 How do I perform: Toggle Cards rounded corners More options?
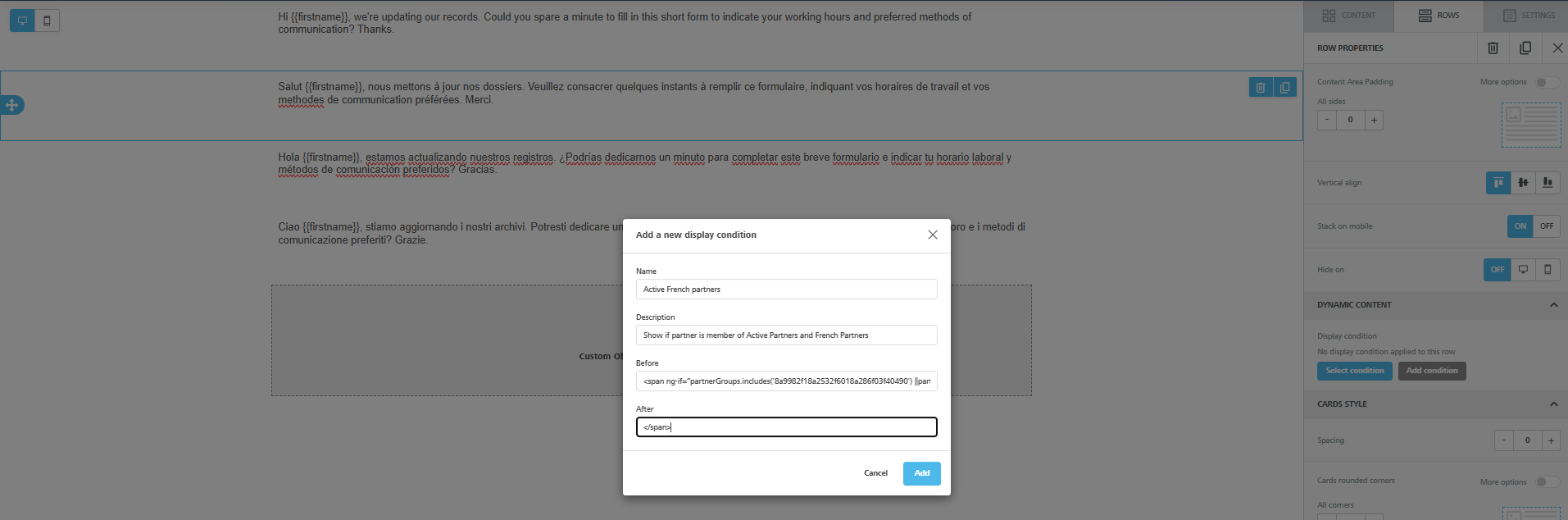pyautogui.click(x=1547, y=482)
